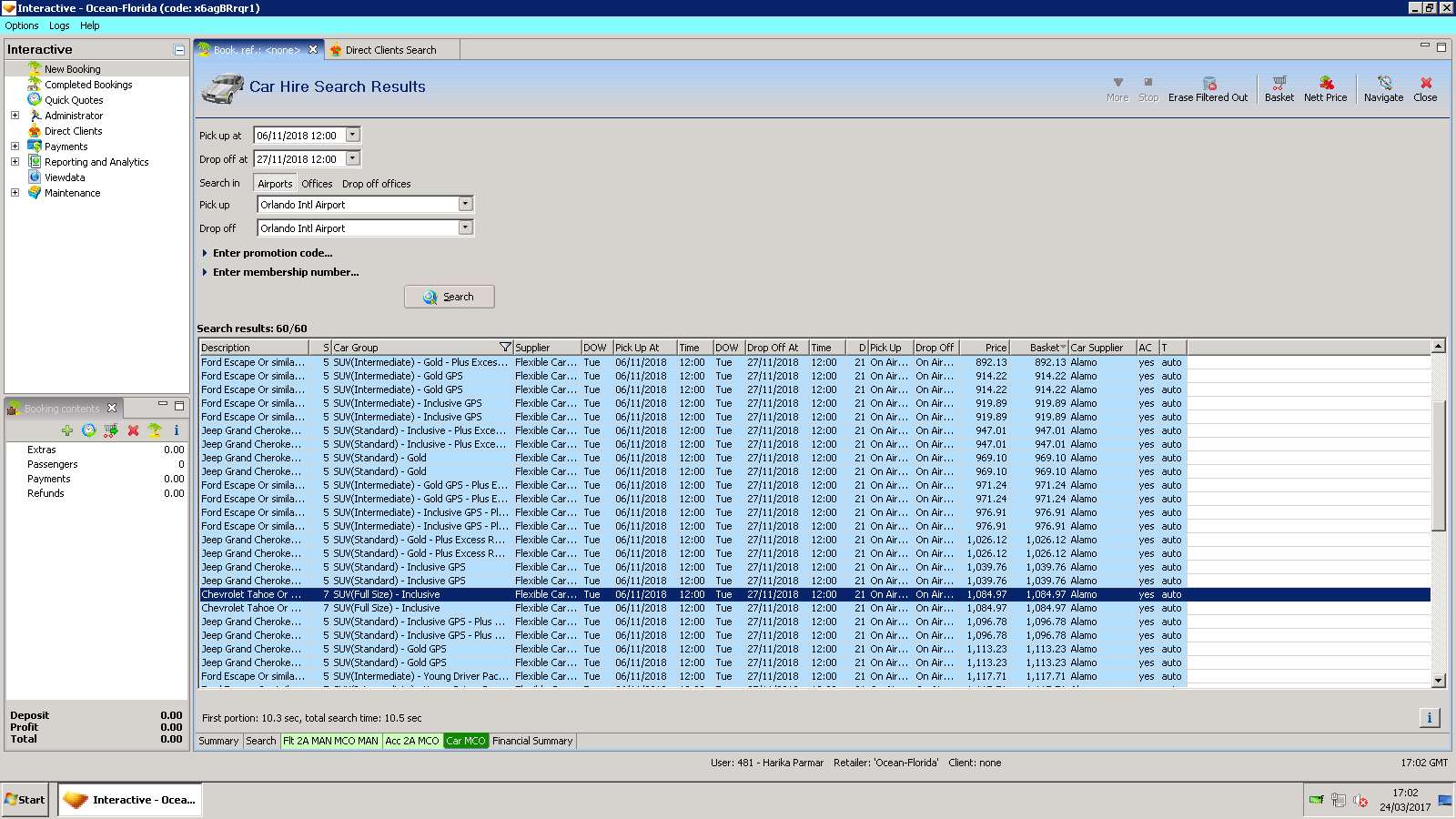Image resolution: width=1456 pixels, height=819 pixels.
Task: Click the blue info button at bottom right
Action: (1429, 718)
